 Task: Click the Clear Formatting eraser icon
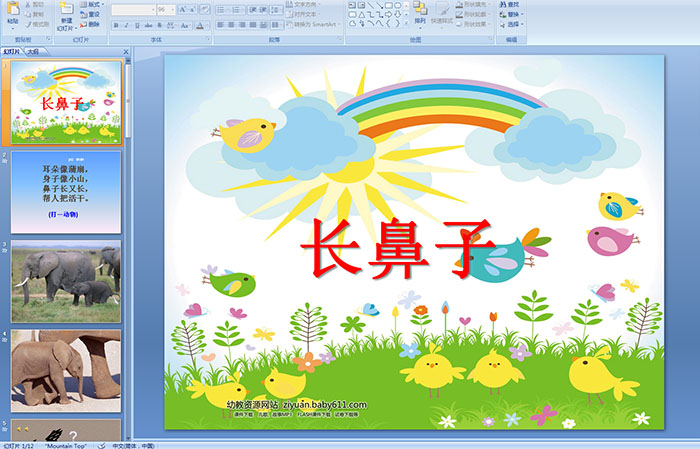[204, 9]
